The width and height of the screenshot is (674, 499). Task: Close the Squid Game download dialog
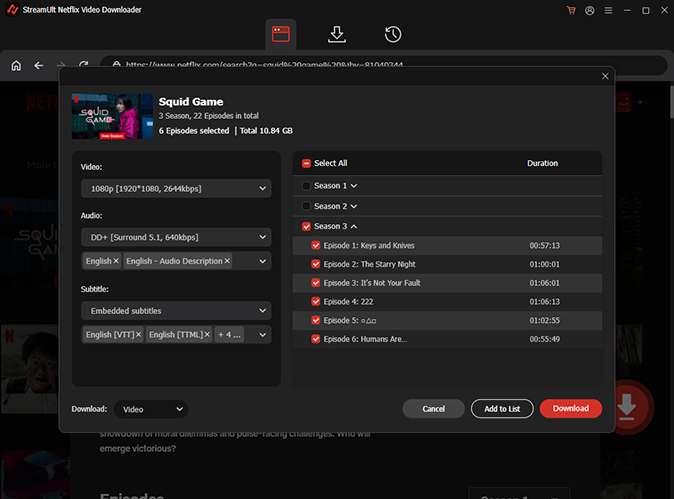coord(605,76)
